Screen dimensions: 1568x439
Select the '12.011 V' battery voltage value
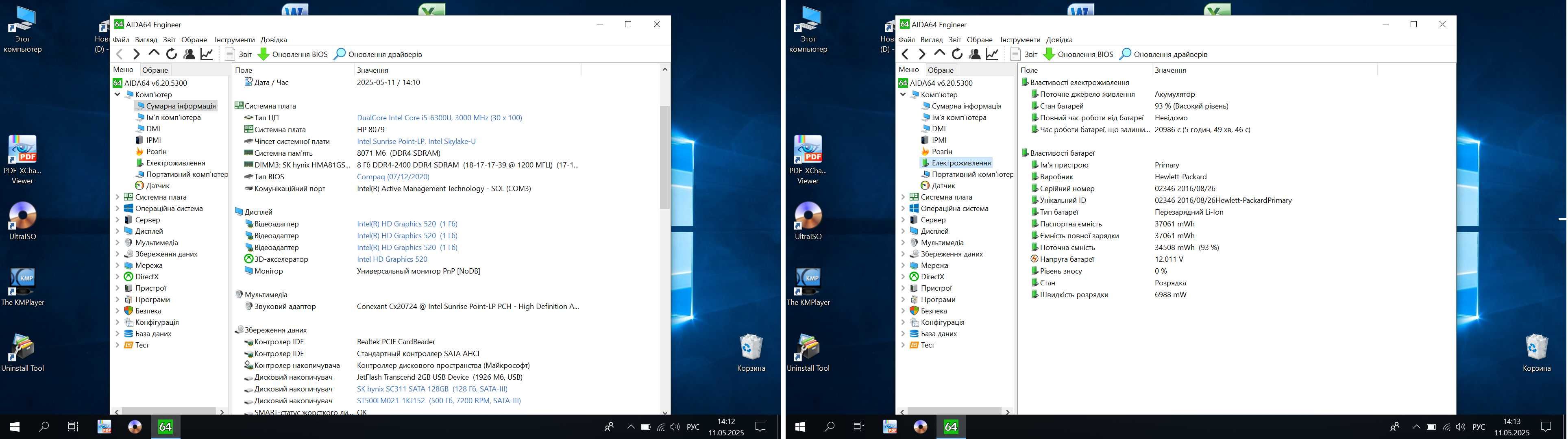1169,259
